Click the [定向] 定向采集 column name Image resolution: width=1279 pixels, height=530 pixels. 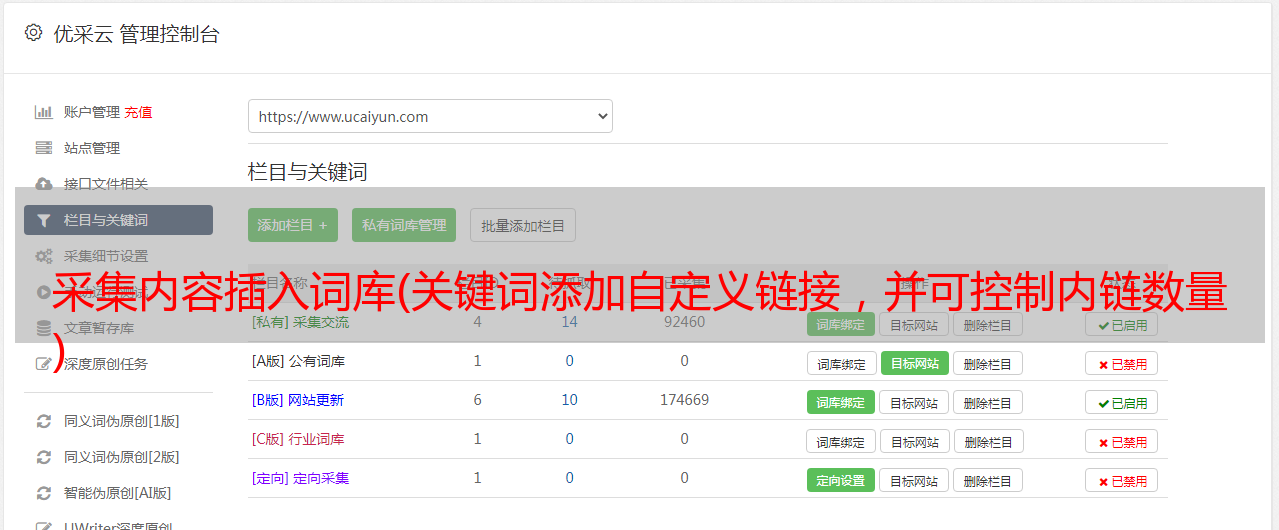(x=300, y=478)
